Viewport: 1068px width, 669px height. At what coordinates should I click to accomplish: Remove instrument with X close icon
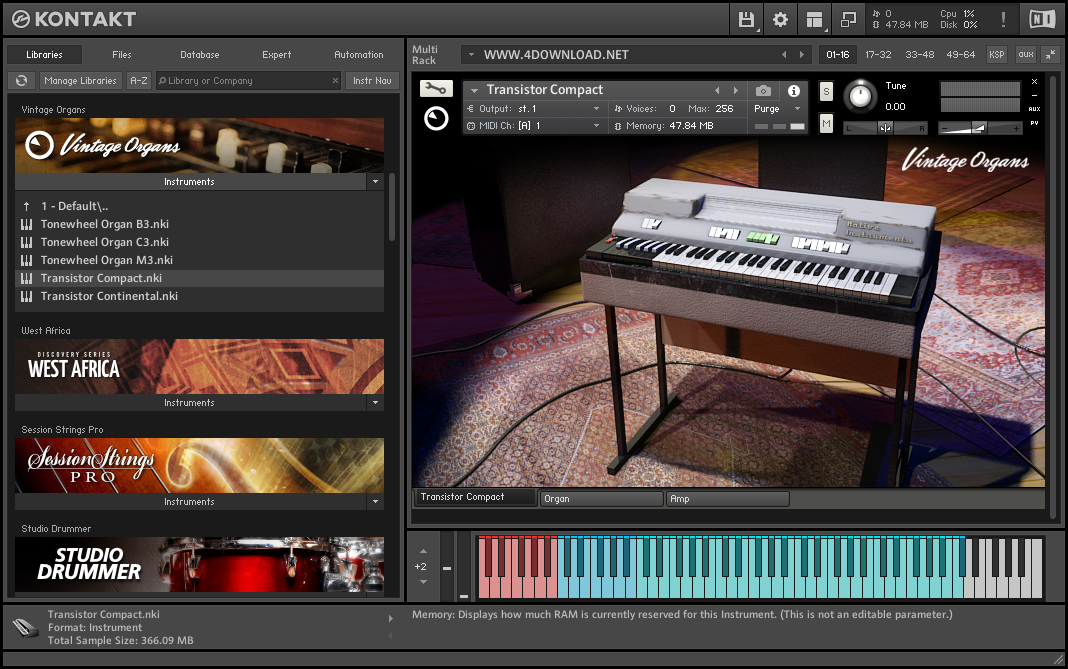[x=1034, y=82]
